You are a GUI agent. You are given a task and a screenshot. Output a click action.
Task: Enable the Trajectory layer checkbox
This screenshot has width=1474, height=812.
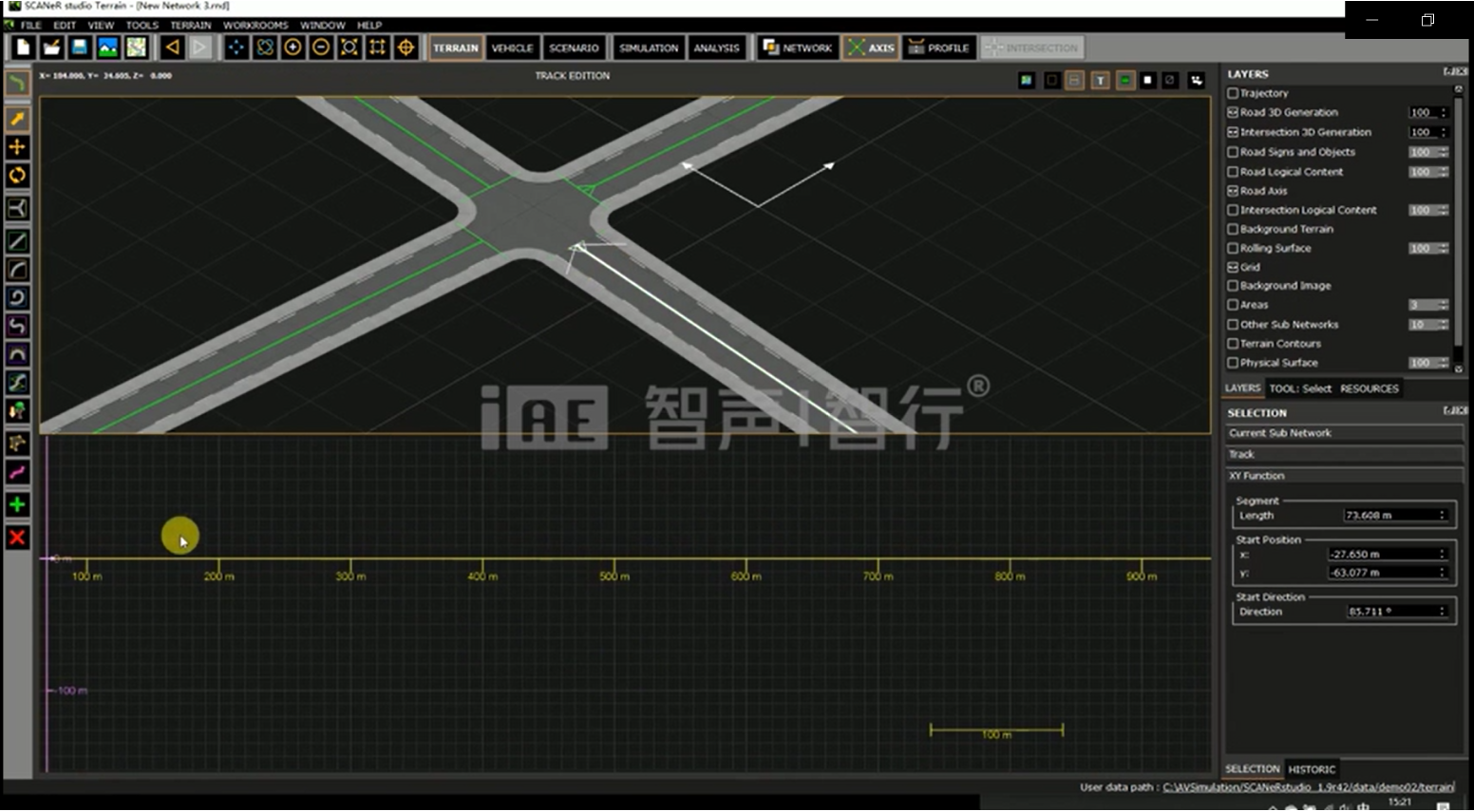click(x=1233, y=93)
